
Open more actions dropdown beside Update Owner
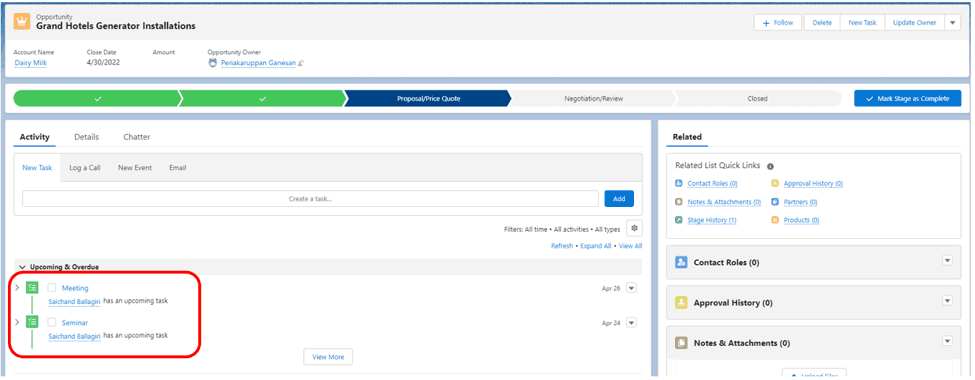point(952,23)
